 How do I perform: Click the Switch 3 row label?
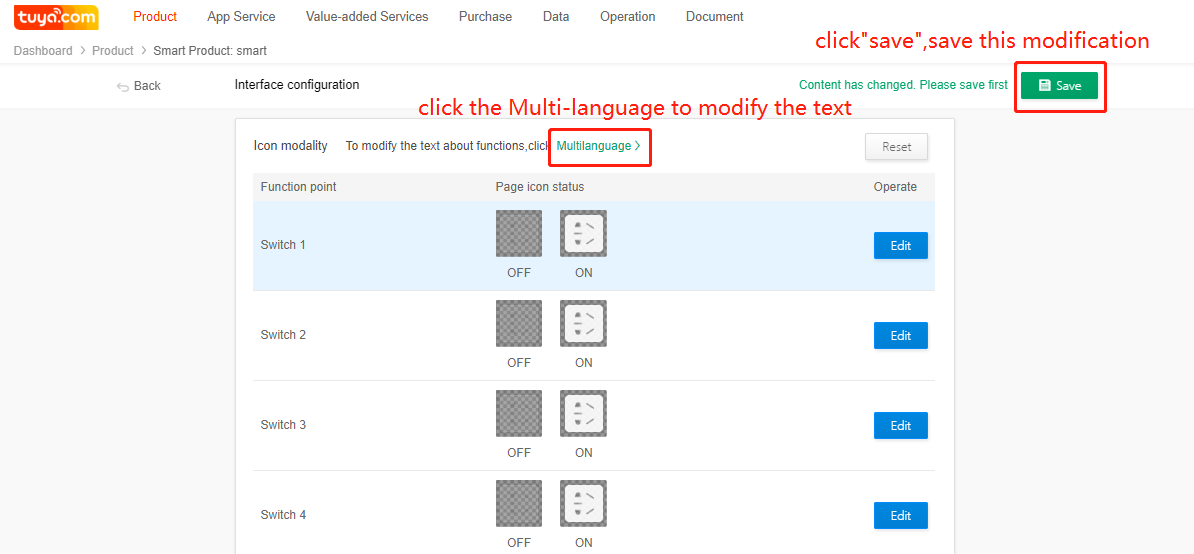click(283, 425)
